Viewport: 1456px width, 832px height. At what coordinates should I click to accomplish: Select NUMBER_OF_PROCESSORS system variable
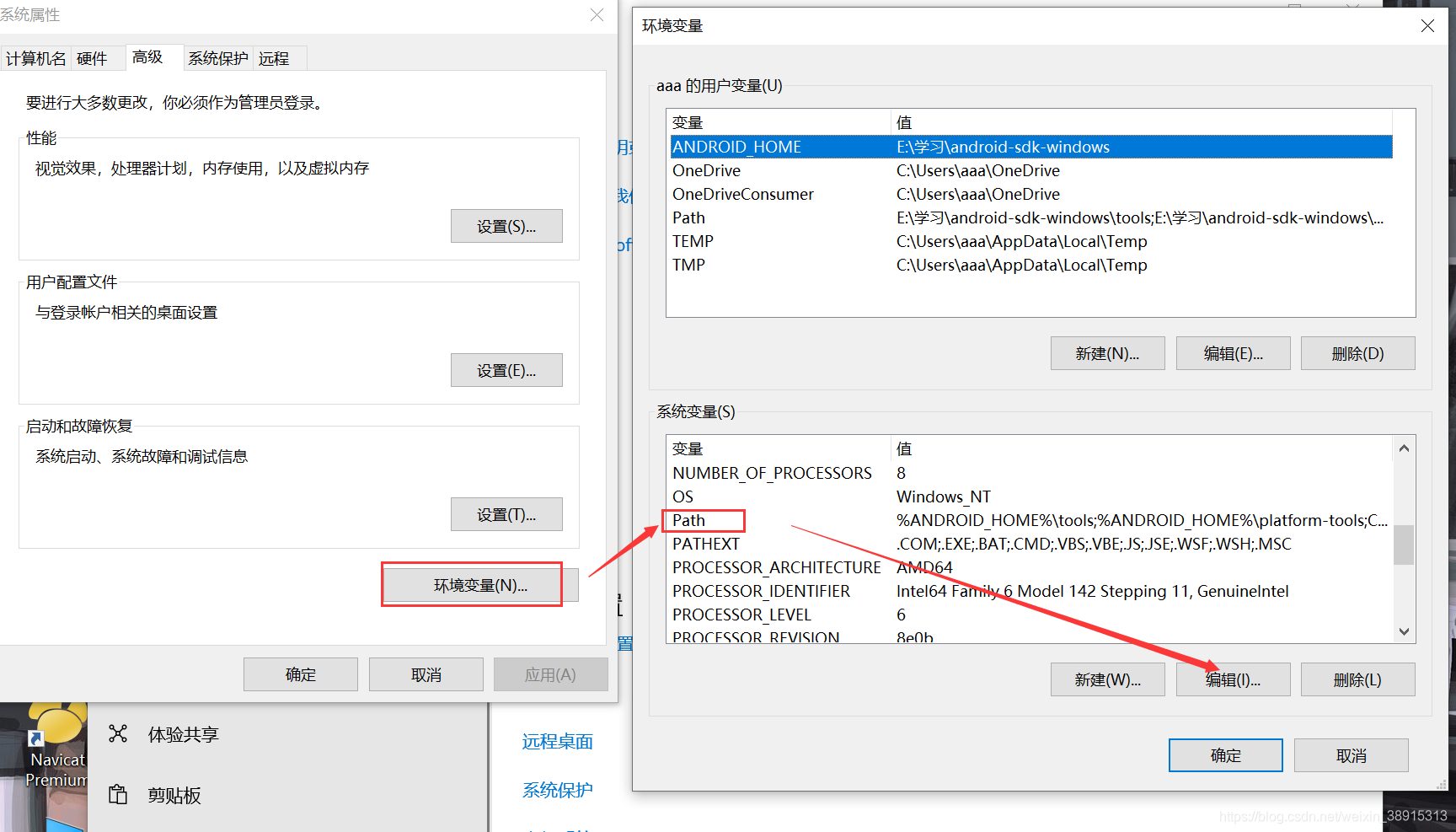click(x=1031, y=473)
